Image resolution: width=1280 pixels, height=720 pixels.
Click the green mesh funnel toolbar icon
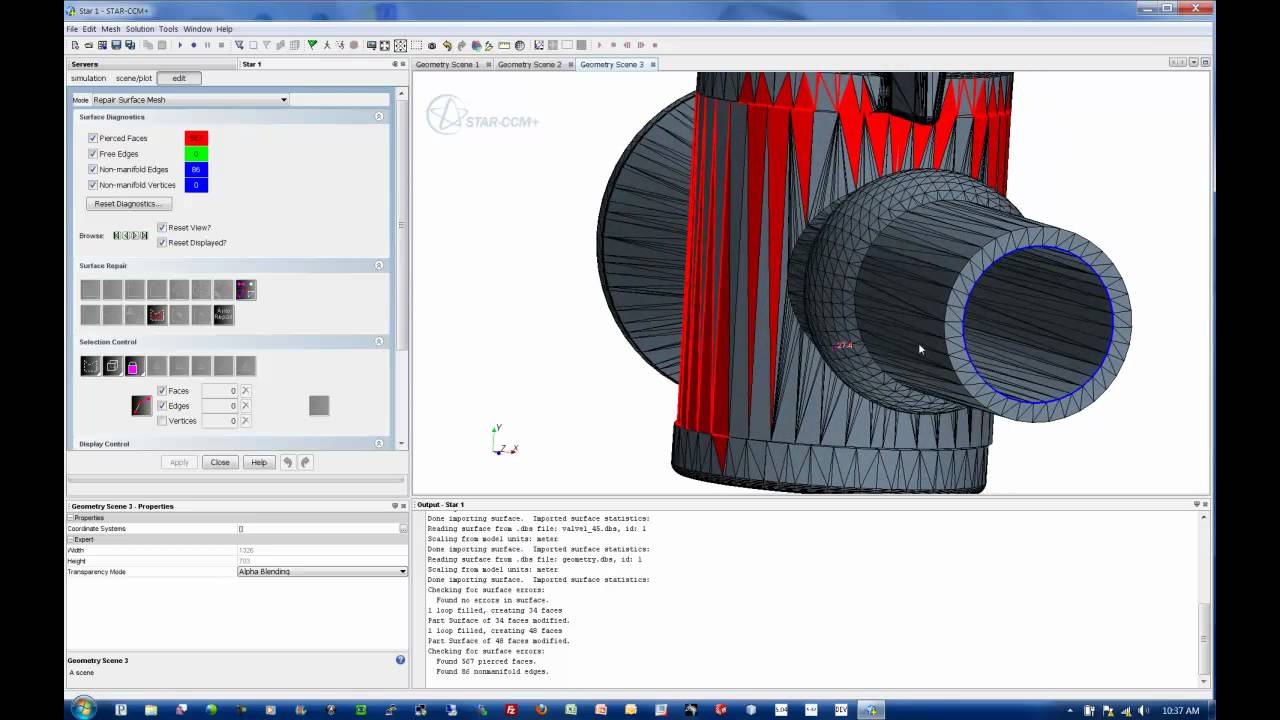tap(312, 45)
